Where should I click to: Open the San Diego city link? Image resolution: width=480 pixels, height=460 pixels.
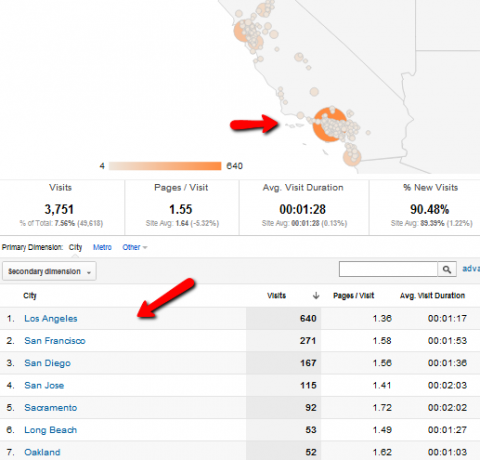(x=47, y=363)
